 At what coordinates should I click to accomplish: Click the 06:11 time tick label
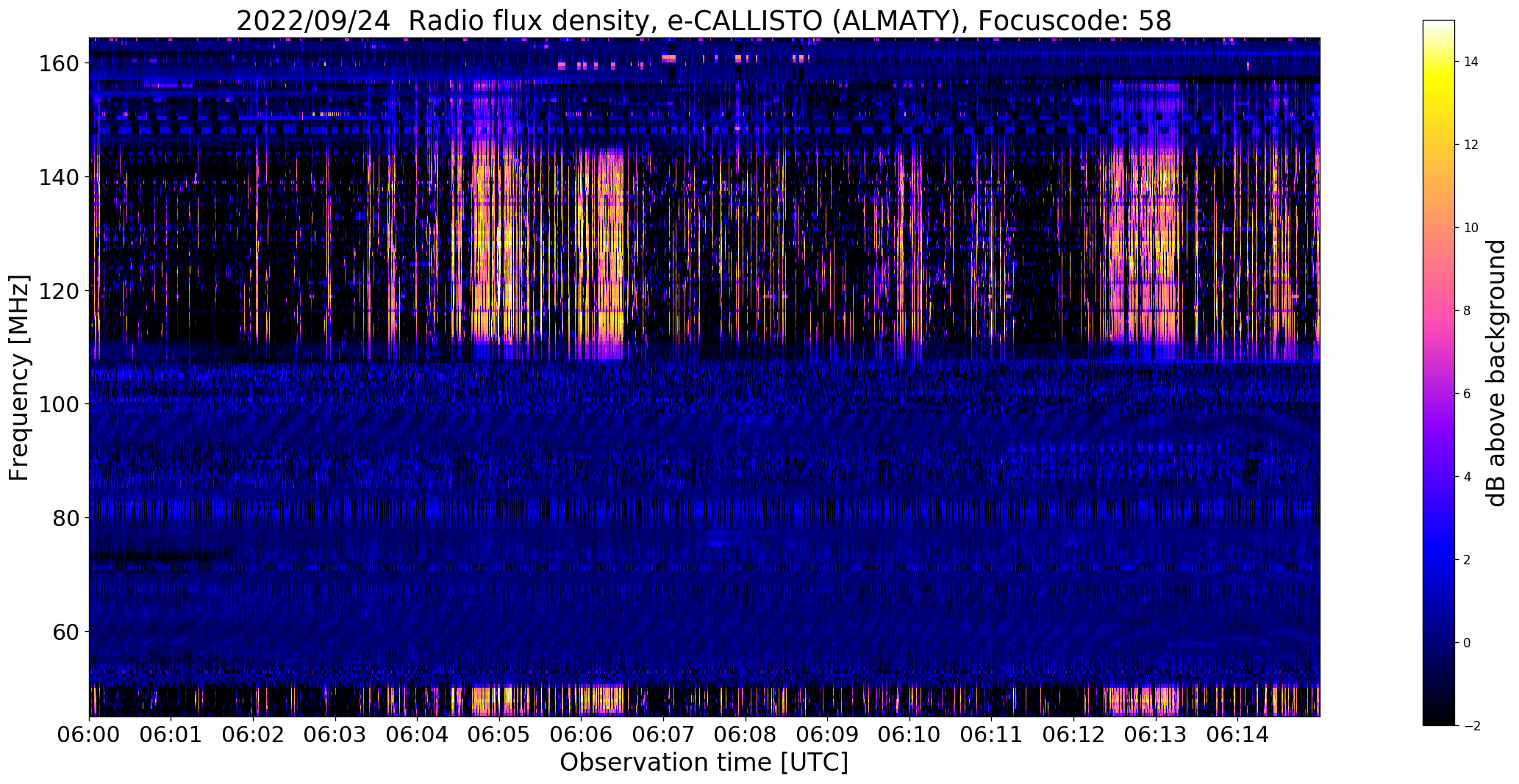pyautogui.click(x=992, y=733)
